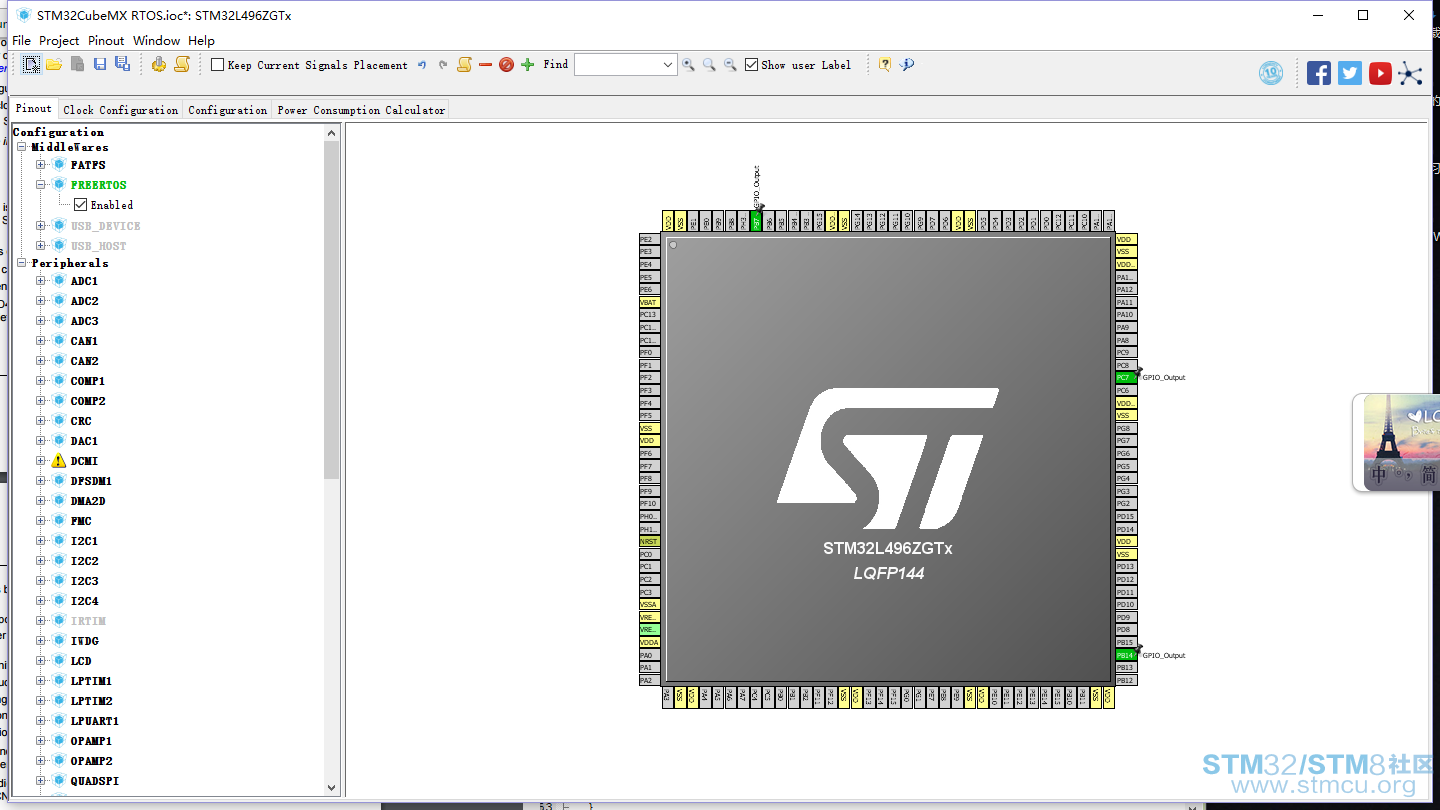This screenshot has height=810, width=1440.
Task: Click the VBAT pin on chip
Action: tap(650, 302)
